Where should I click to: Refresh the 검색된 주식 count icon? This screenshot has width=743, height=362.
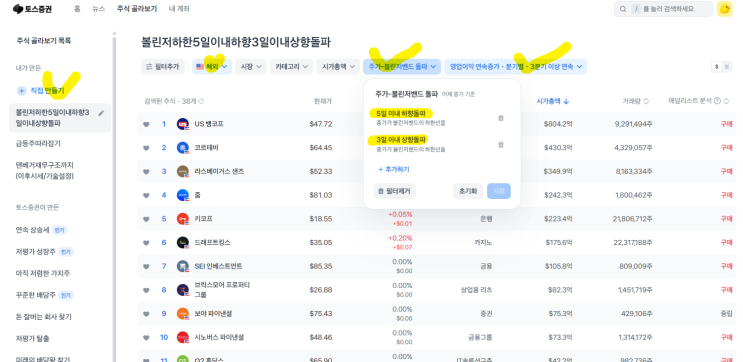click(x=201, y=101)
